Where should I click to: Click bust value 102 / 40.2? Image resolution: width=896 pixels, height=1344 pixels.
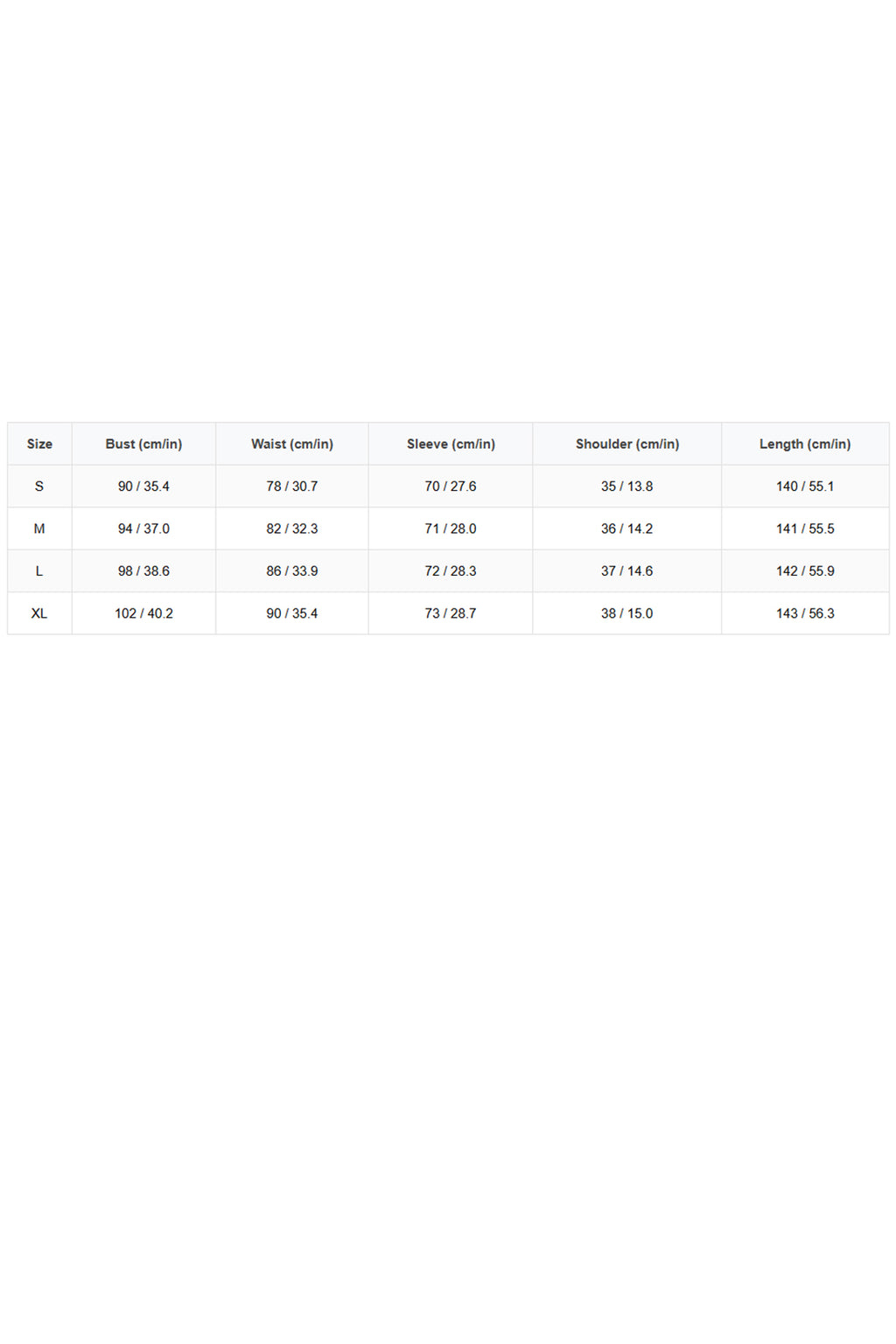[x=143, y=613]
